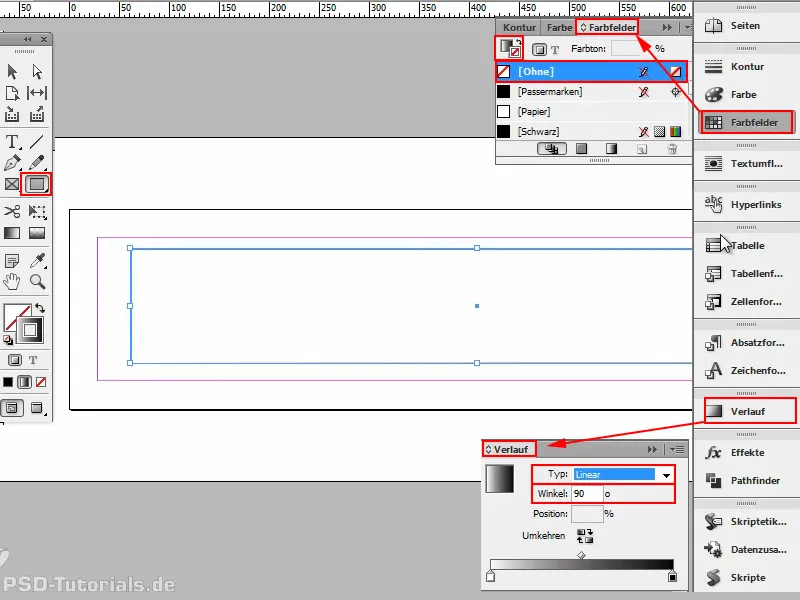Select the Zoom tool

34,280
